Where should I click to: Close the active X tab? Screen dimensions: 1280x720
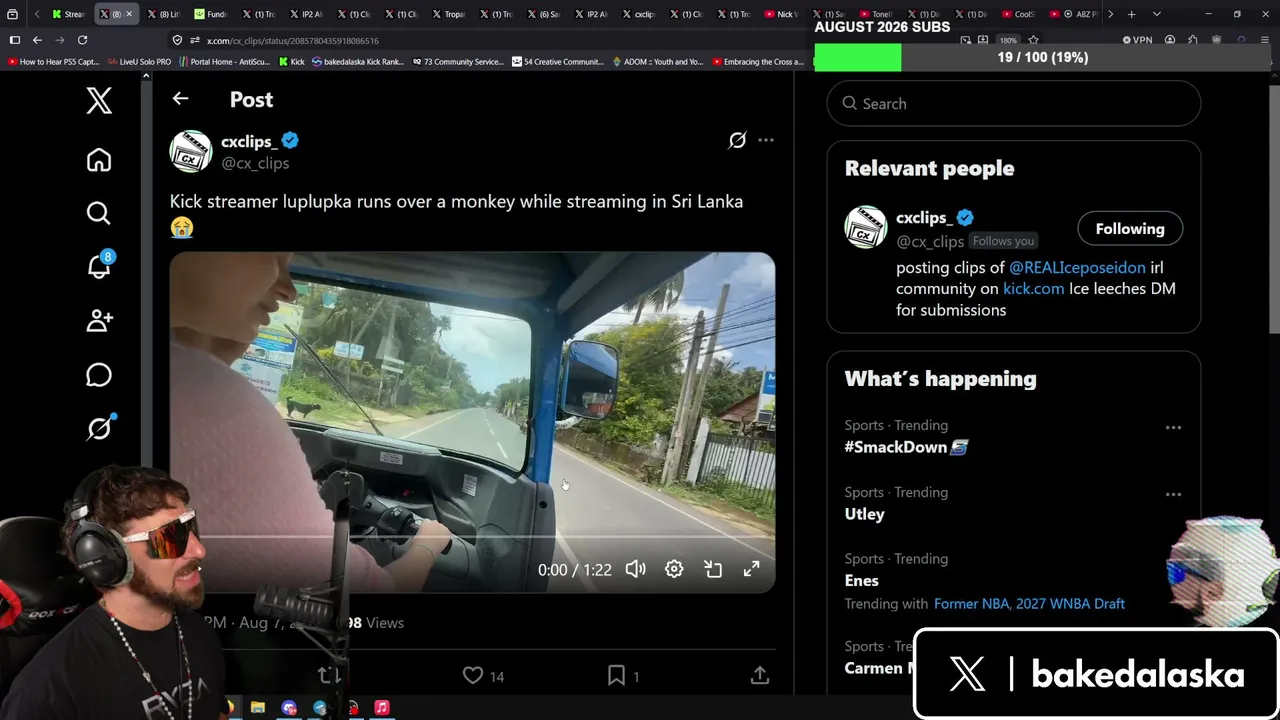point(129,14)
